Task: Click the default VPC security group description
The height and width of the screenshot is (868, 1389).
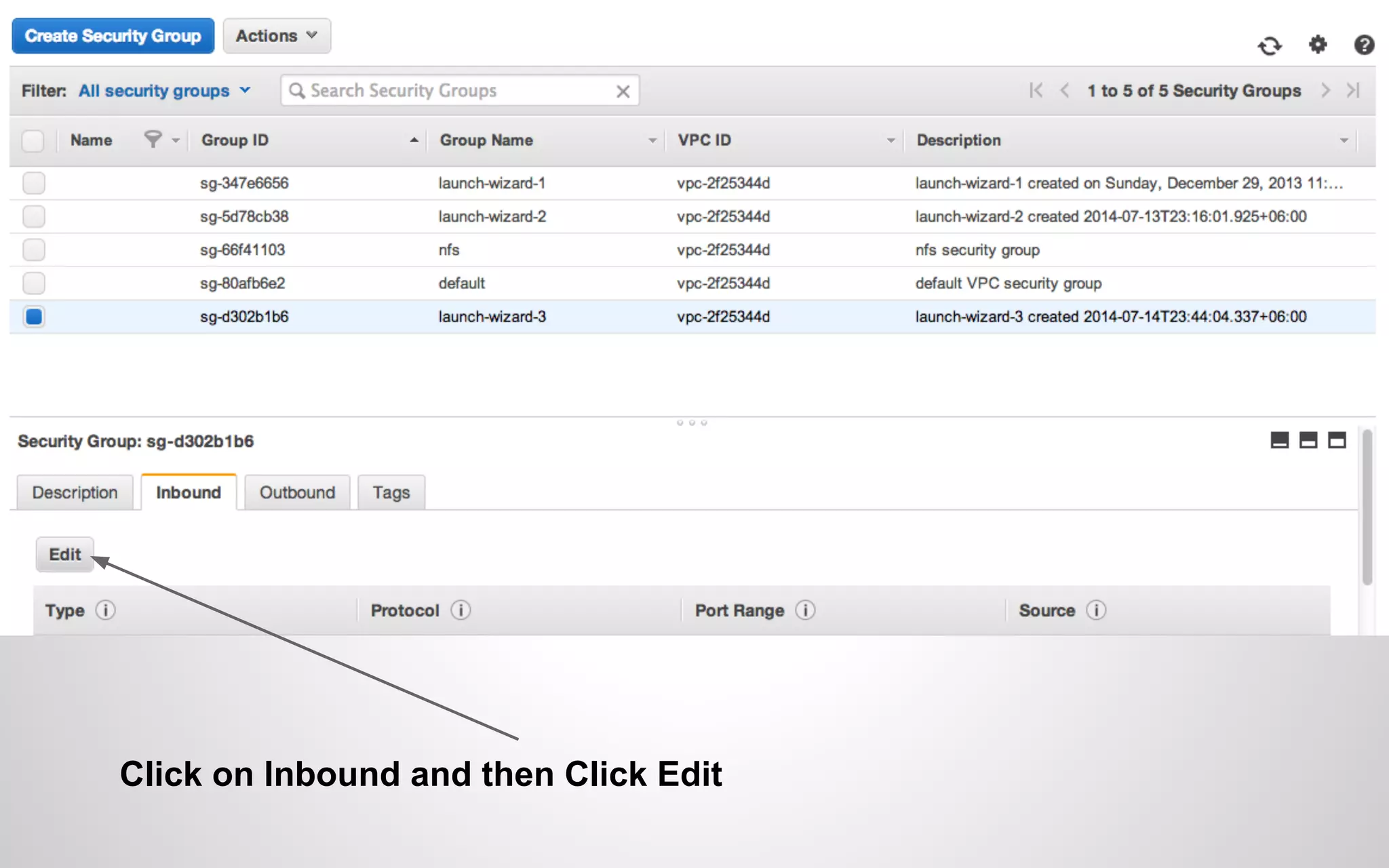Action: 1009,283
